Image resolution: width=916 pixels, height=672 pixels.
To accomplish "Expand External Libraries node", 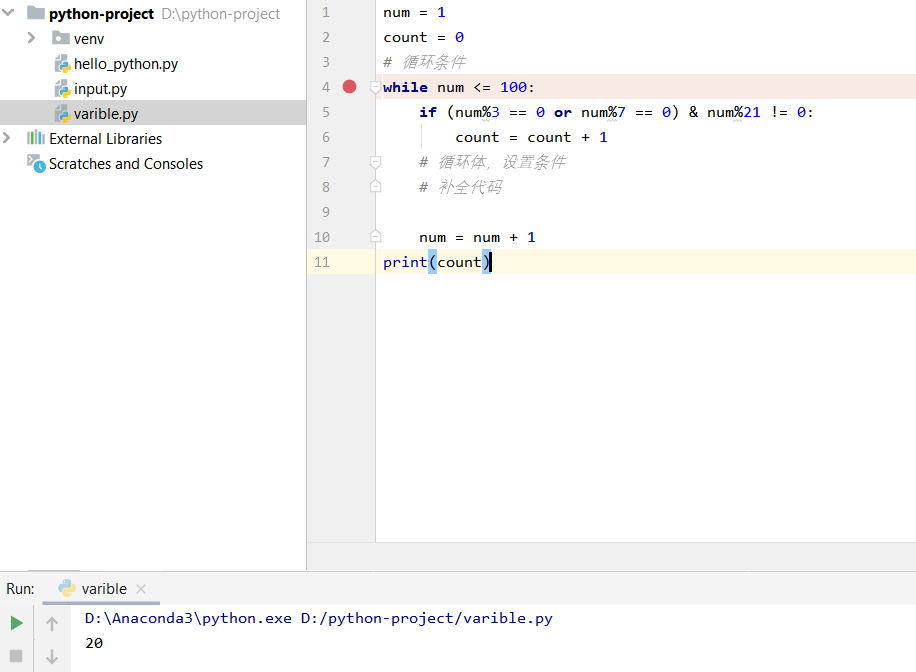I will 7,138.
